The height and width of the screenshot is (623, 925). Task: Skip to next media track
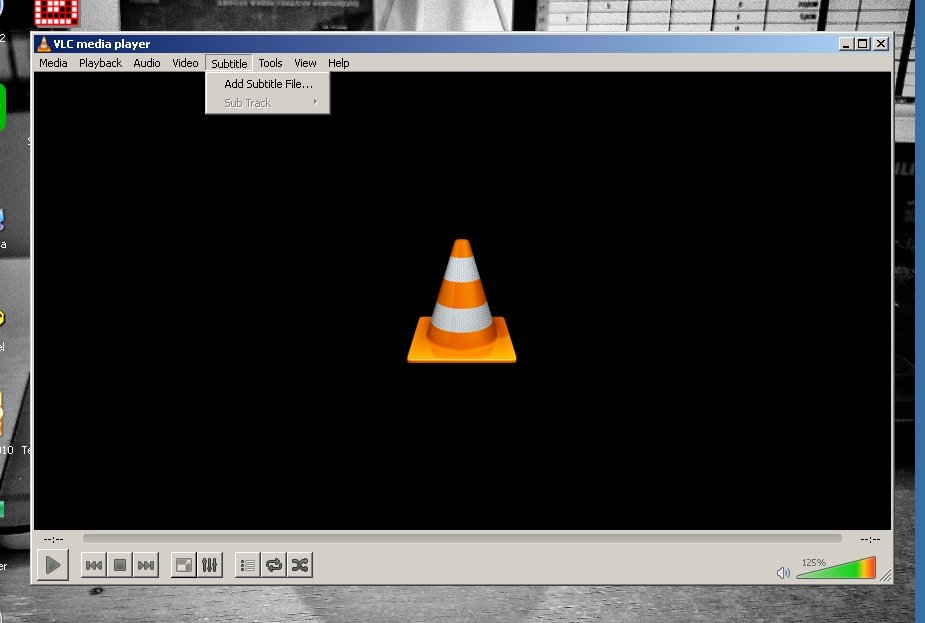(x=146, y=565)
